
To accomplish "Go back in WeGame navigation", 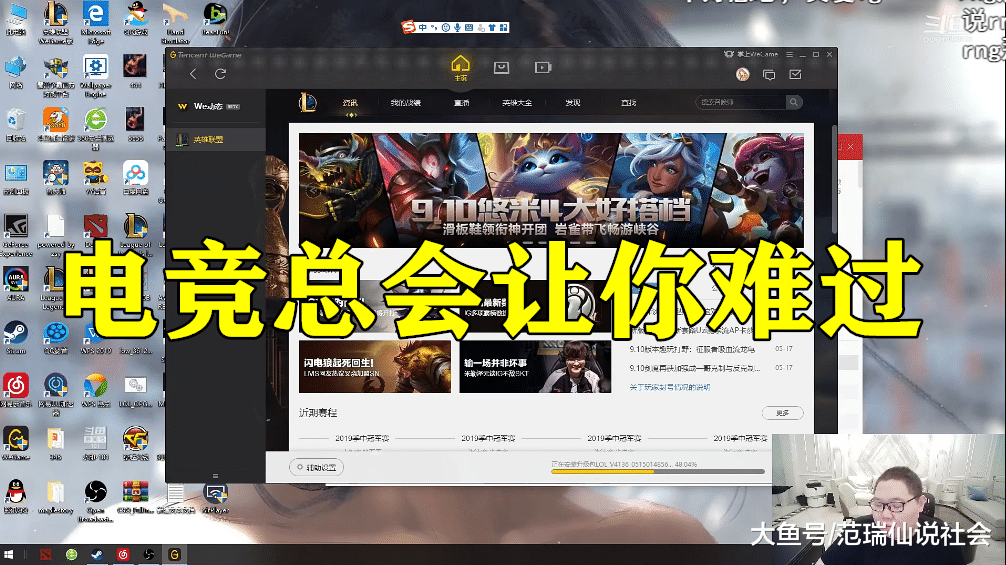I will point(193,74).
